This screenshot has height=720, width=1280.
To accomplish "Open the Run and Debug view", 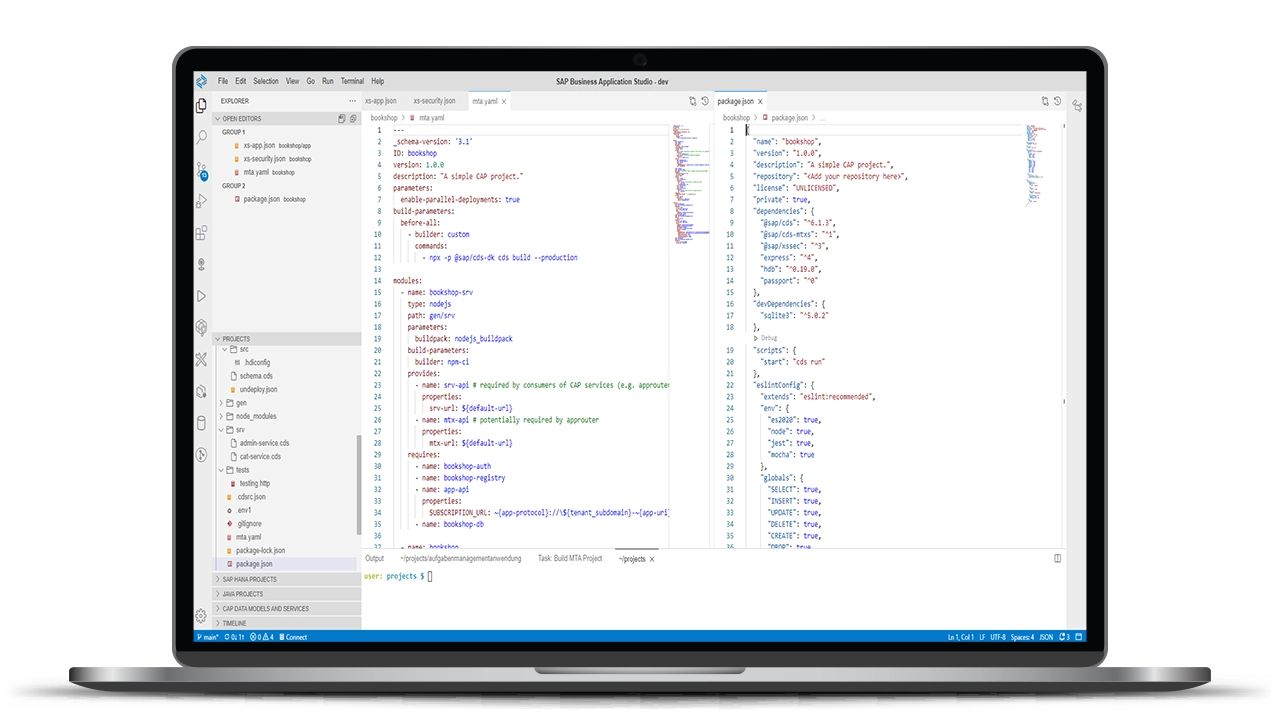I will [201, 201].
